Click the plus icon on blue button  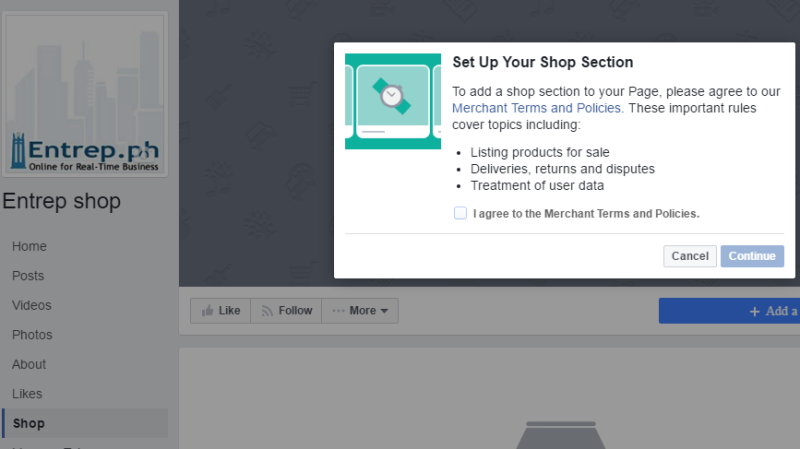click(755, 311)
